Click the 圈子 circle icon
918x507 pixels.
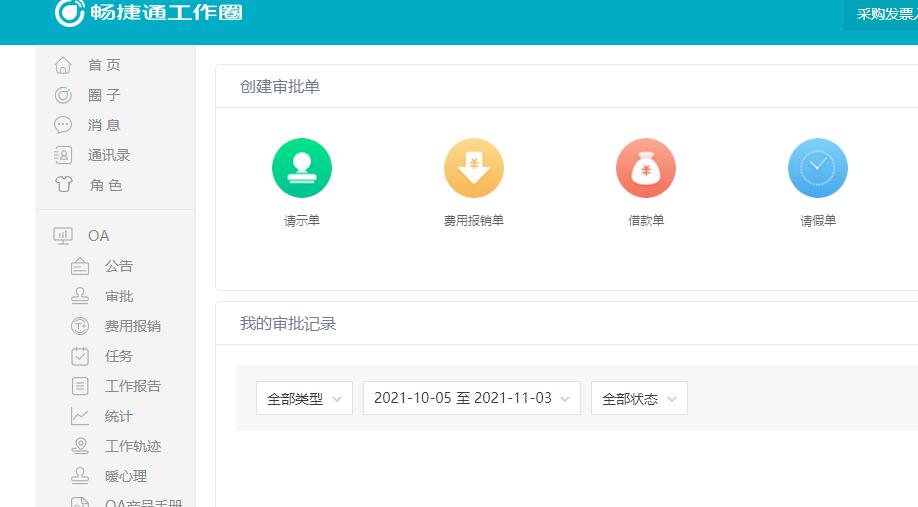tap(63, 95)
